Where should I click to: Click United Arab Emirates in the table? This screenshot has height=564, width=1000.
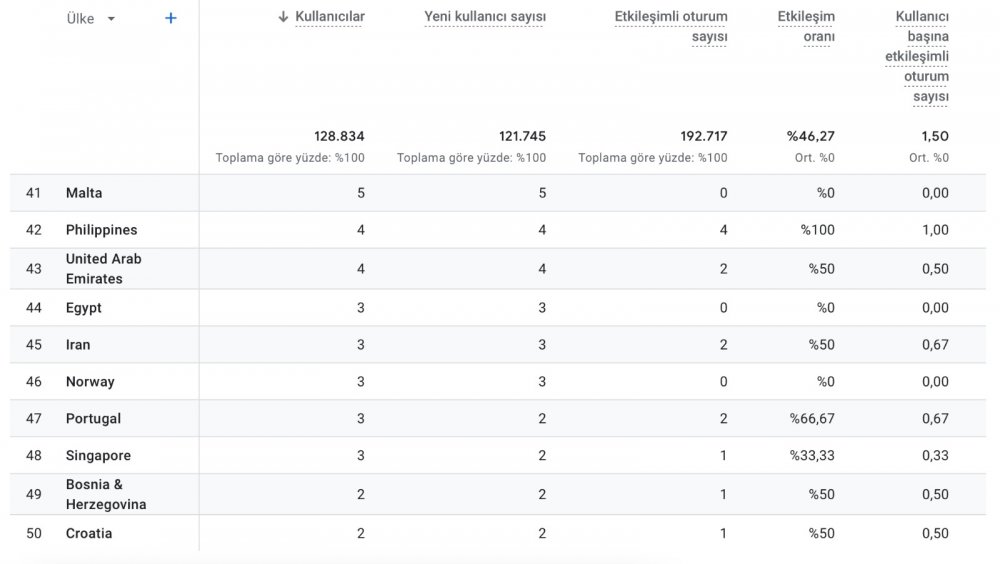[x=103, y=269]
